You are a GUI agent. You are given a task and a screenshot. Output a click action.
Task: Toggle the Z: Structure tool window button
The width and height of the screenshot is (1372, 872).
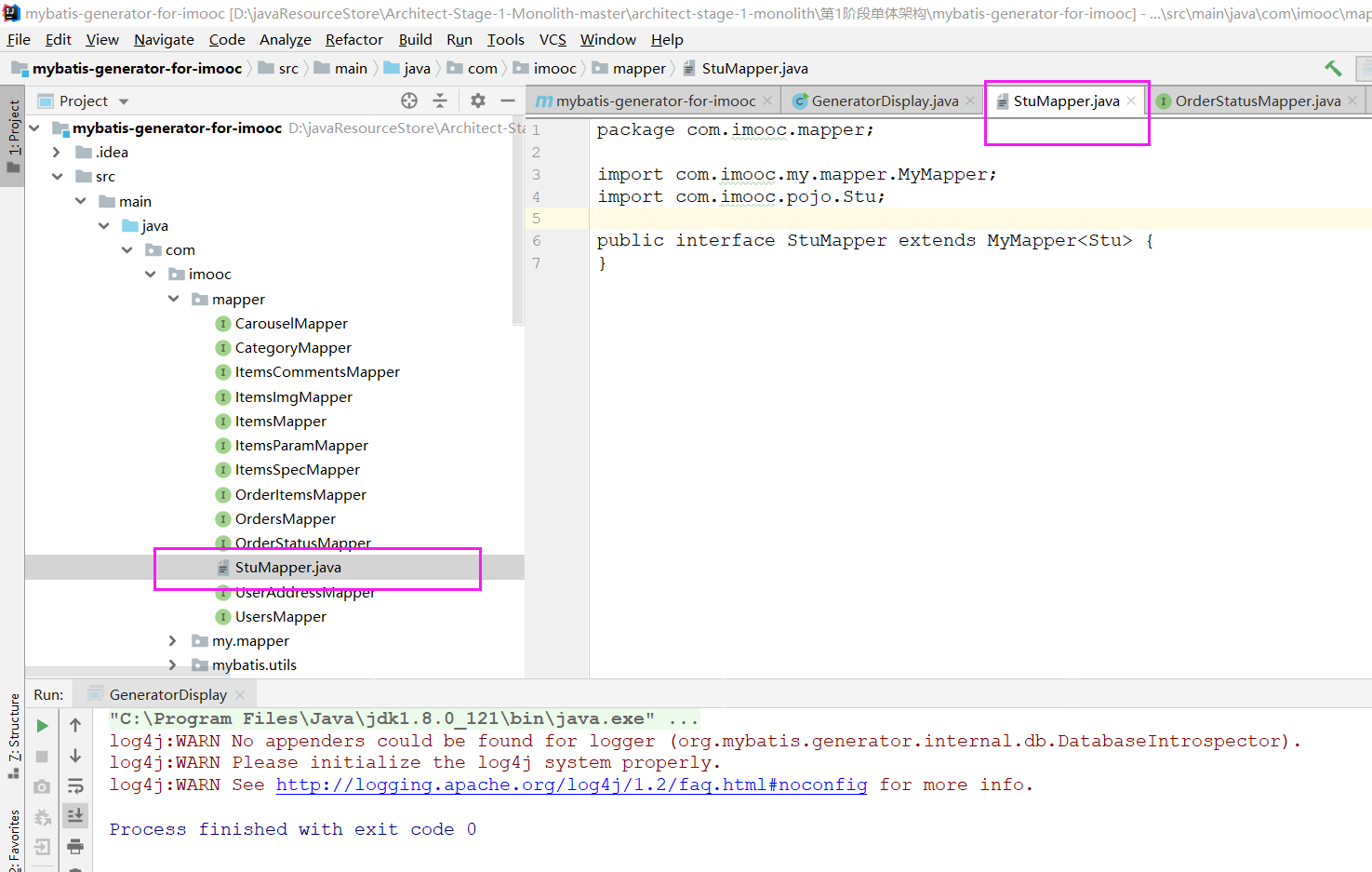tap(13, 735)
